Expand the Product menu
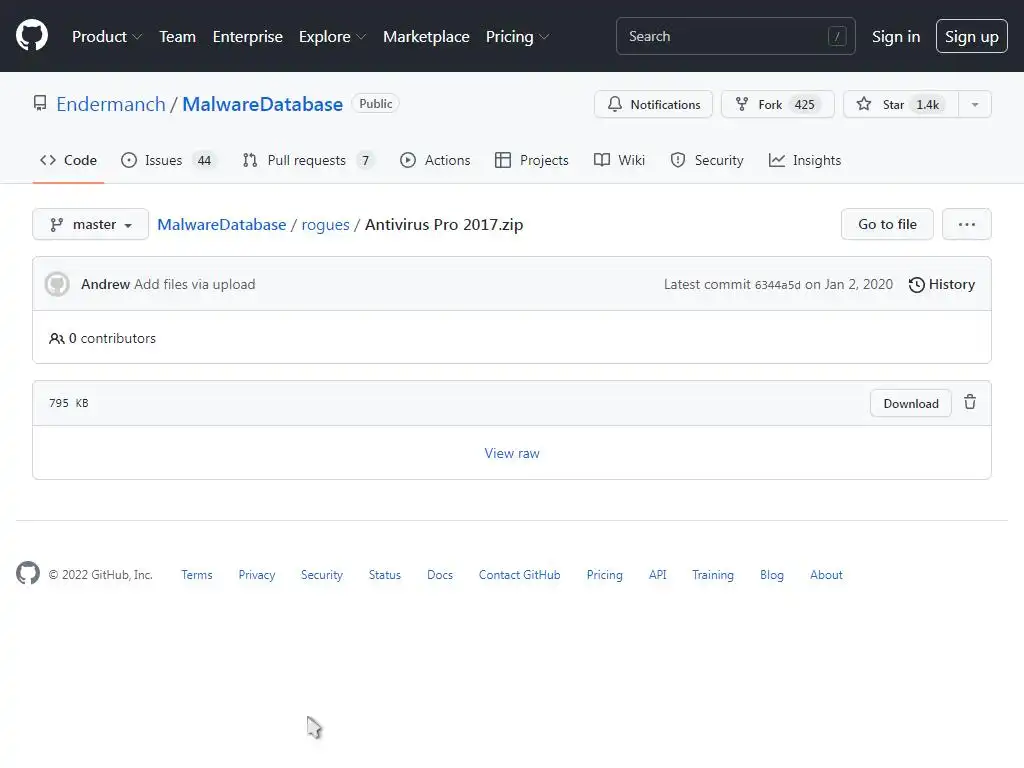 click(x=107, y=37)
